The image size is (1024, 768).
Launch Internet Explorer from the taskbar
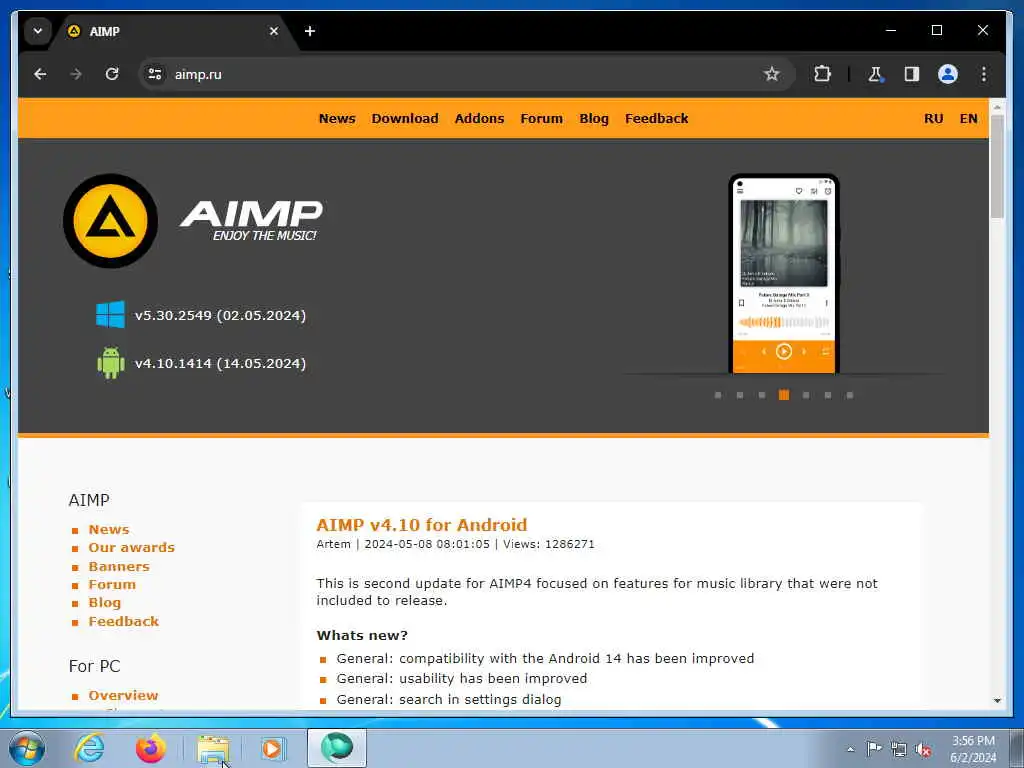tap(89, 748)
